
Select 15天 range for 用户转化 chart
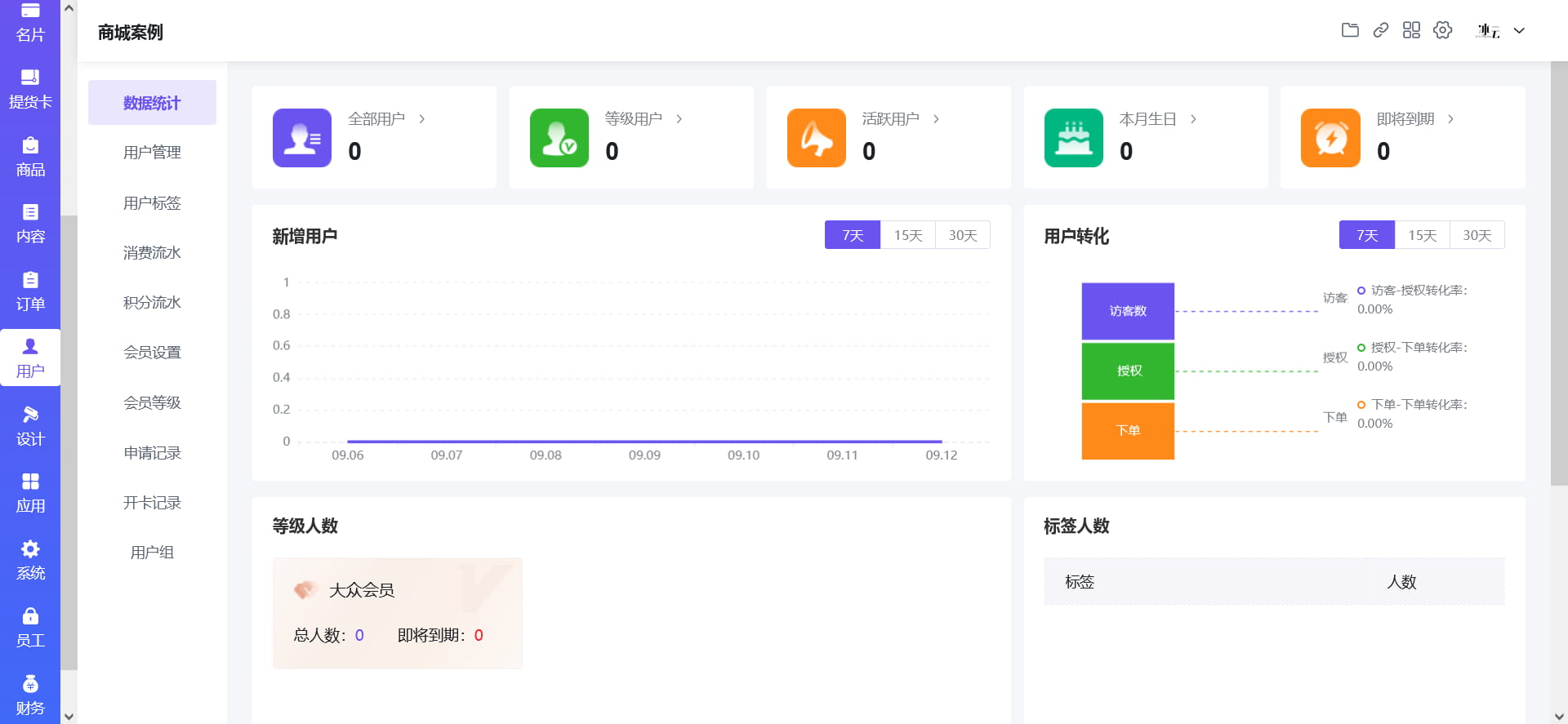tap(1423, 235)
